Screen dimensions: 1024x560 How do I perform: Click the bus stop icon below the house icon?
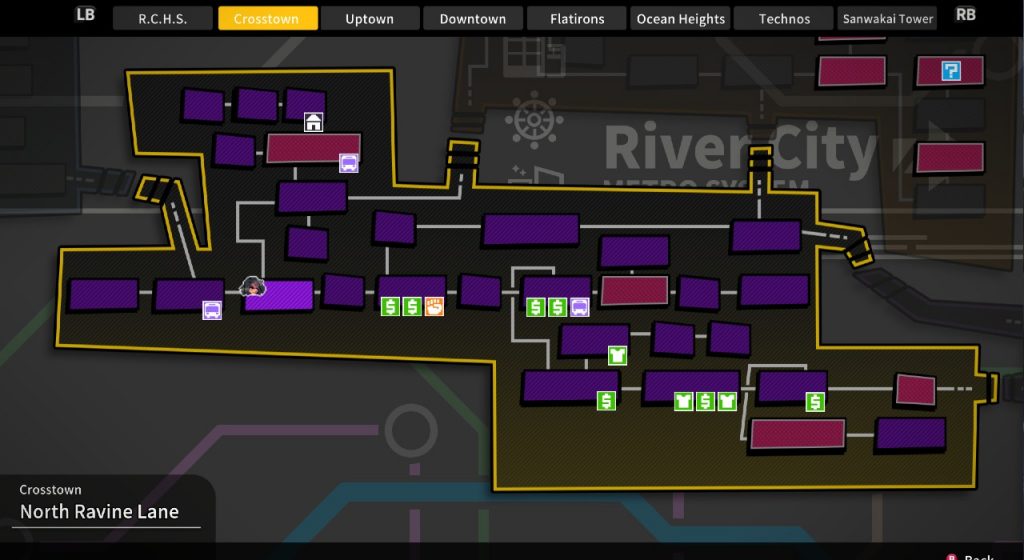click(x=349, y=163)
